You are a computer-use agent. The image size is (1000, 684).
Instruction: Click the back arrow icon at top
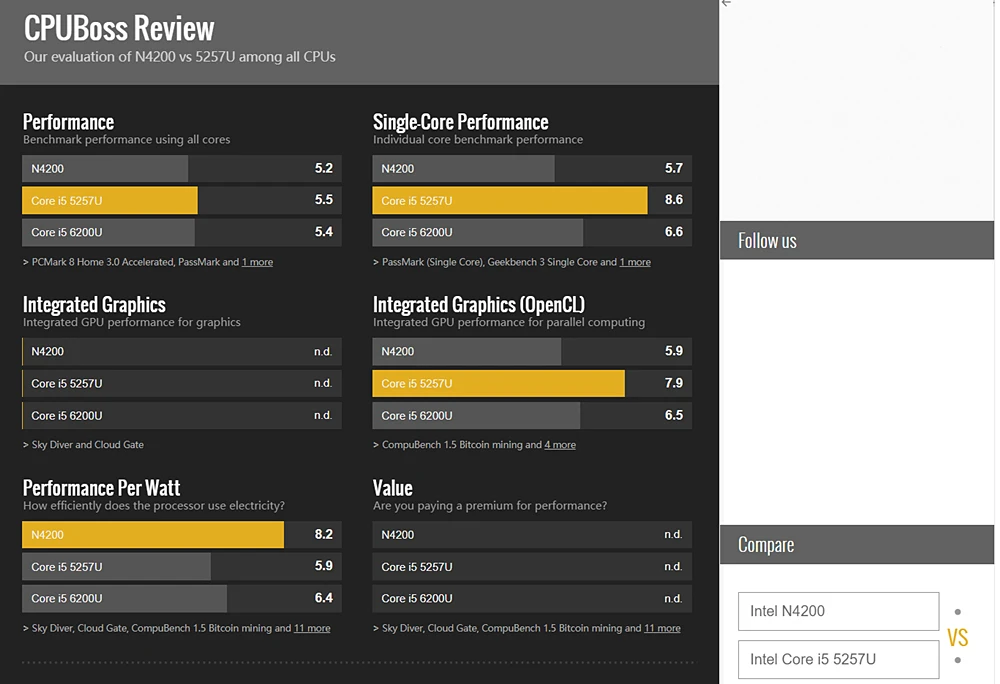tap(726, 4)
